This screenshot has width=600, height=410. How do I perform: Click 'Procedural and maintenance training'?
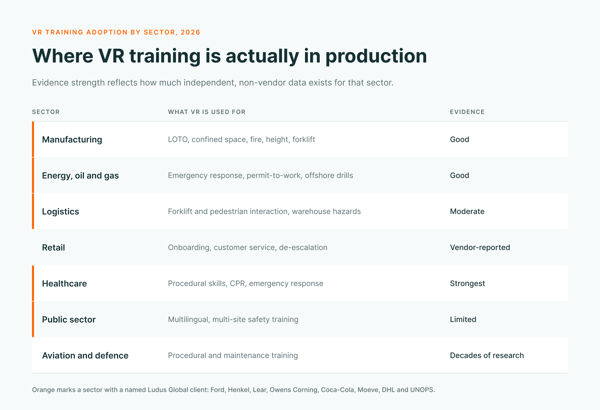tap(233, 355)
